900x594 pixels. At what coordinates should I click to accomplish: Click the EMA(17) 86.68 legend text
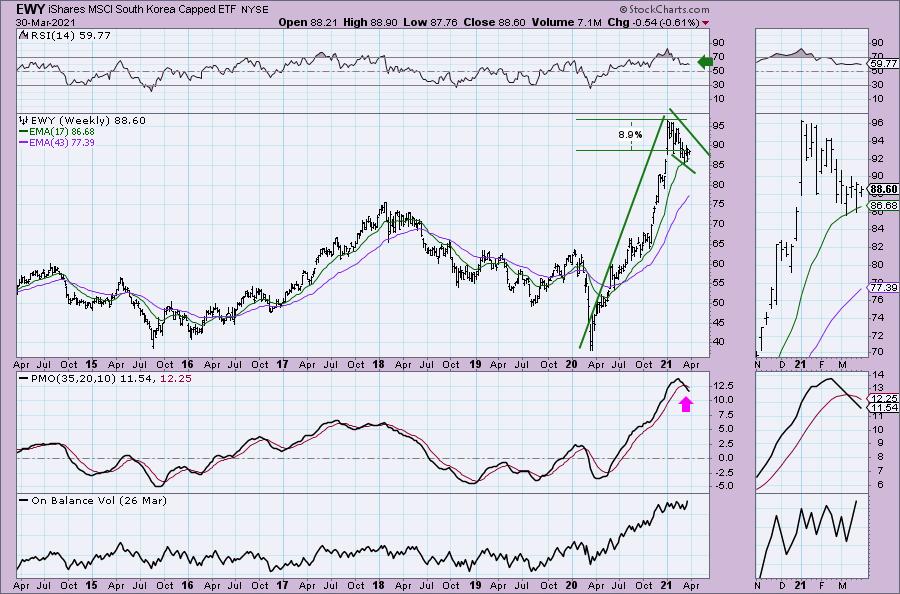(x=62, y=132)
